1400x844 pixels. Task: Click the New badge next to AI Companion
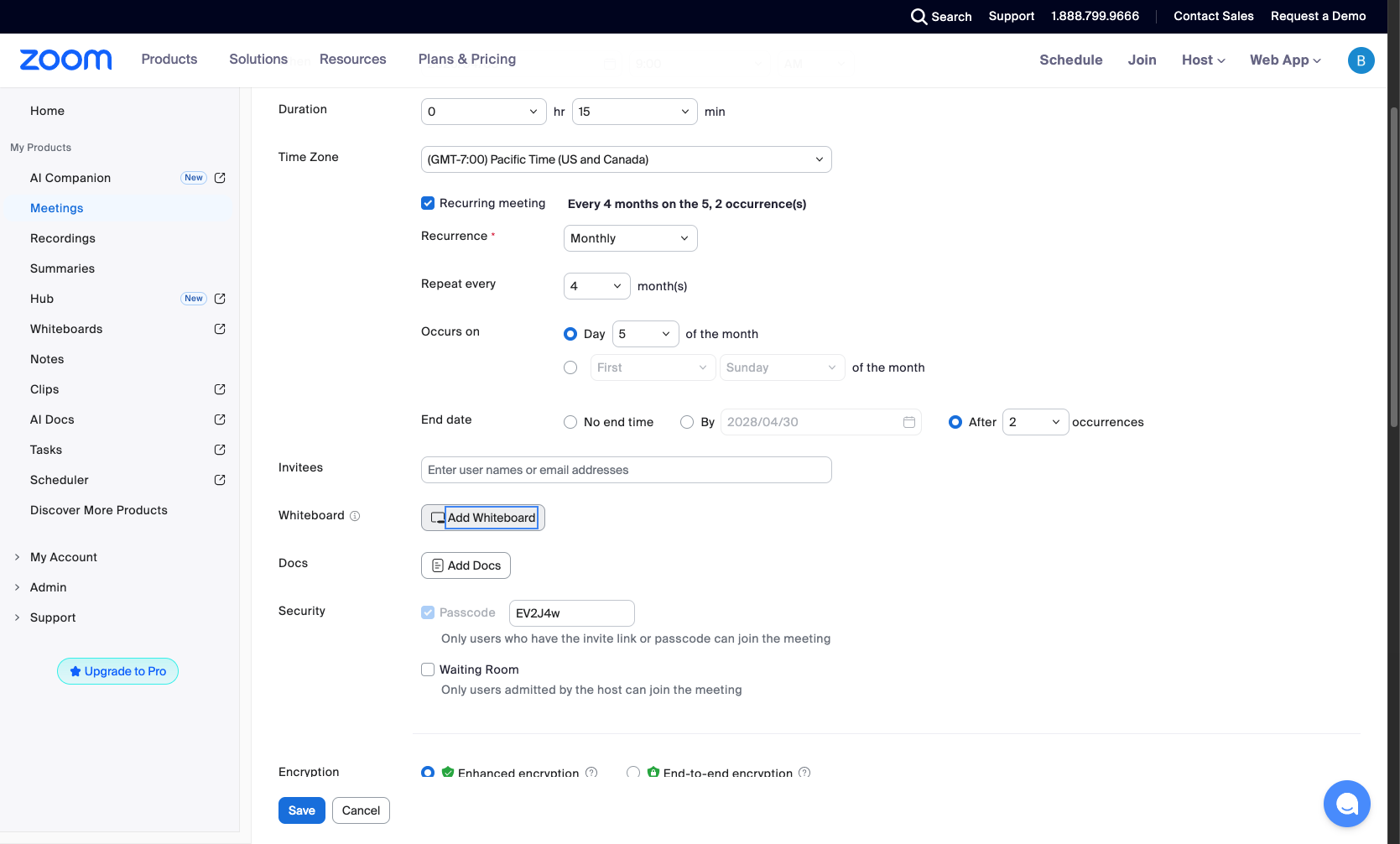(194, 178)
